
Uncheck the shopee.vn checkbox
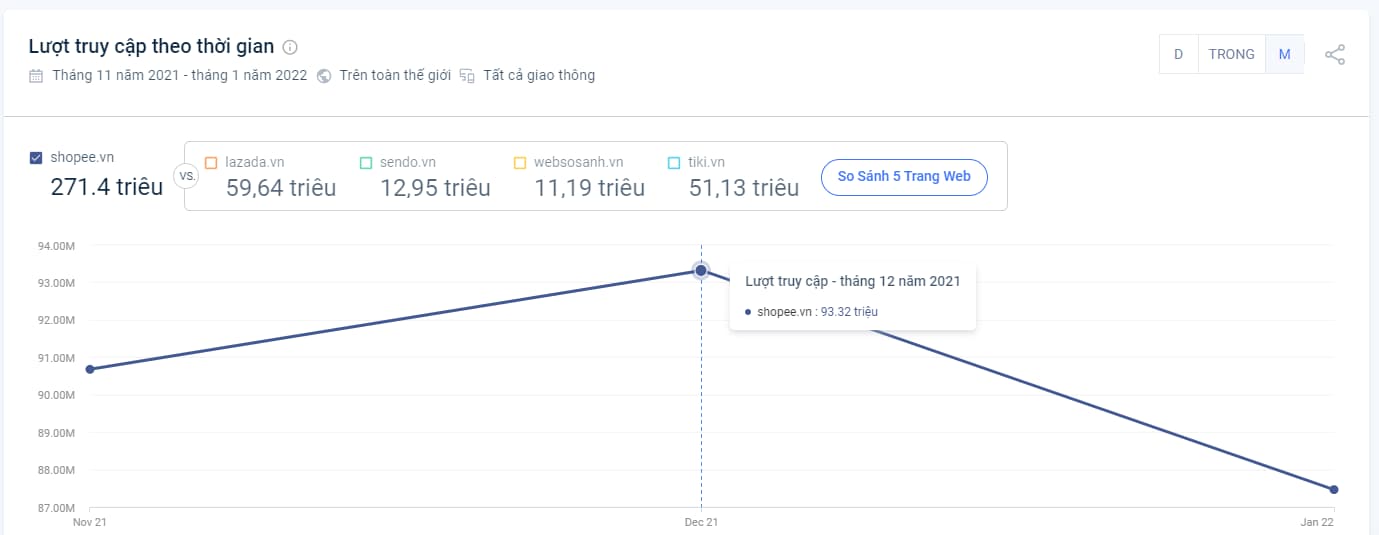coord(36,157)
